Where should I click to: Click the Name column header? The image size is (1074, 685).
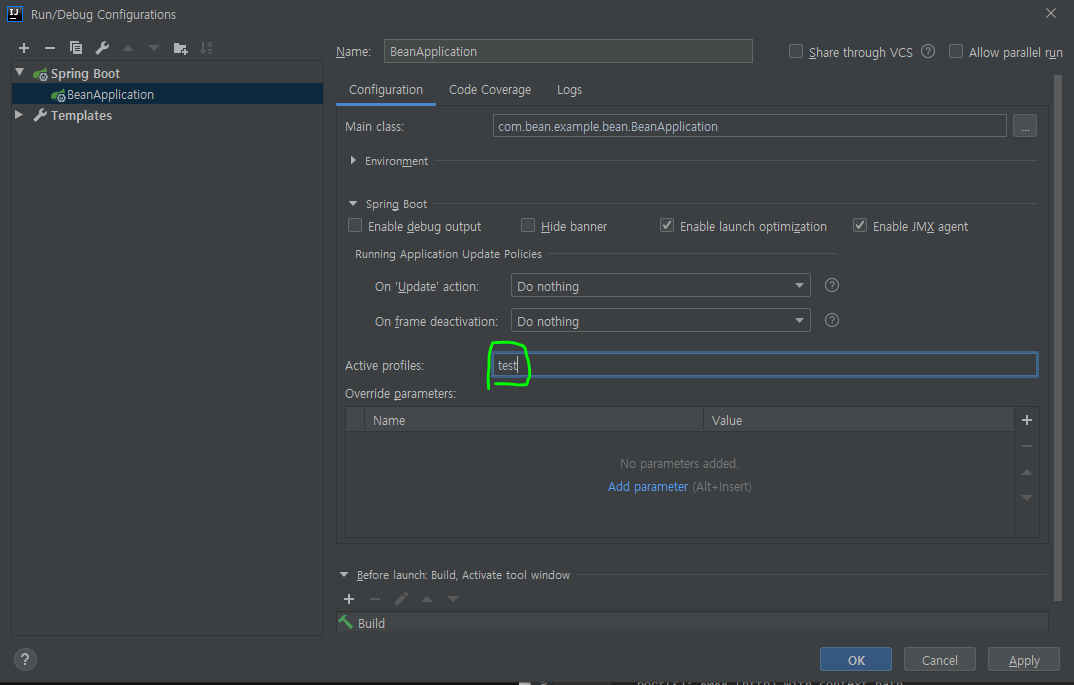(534, 420)
